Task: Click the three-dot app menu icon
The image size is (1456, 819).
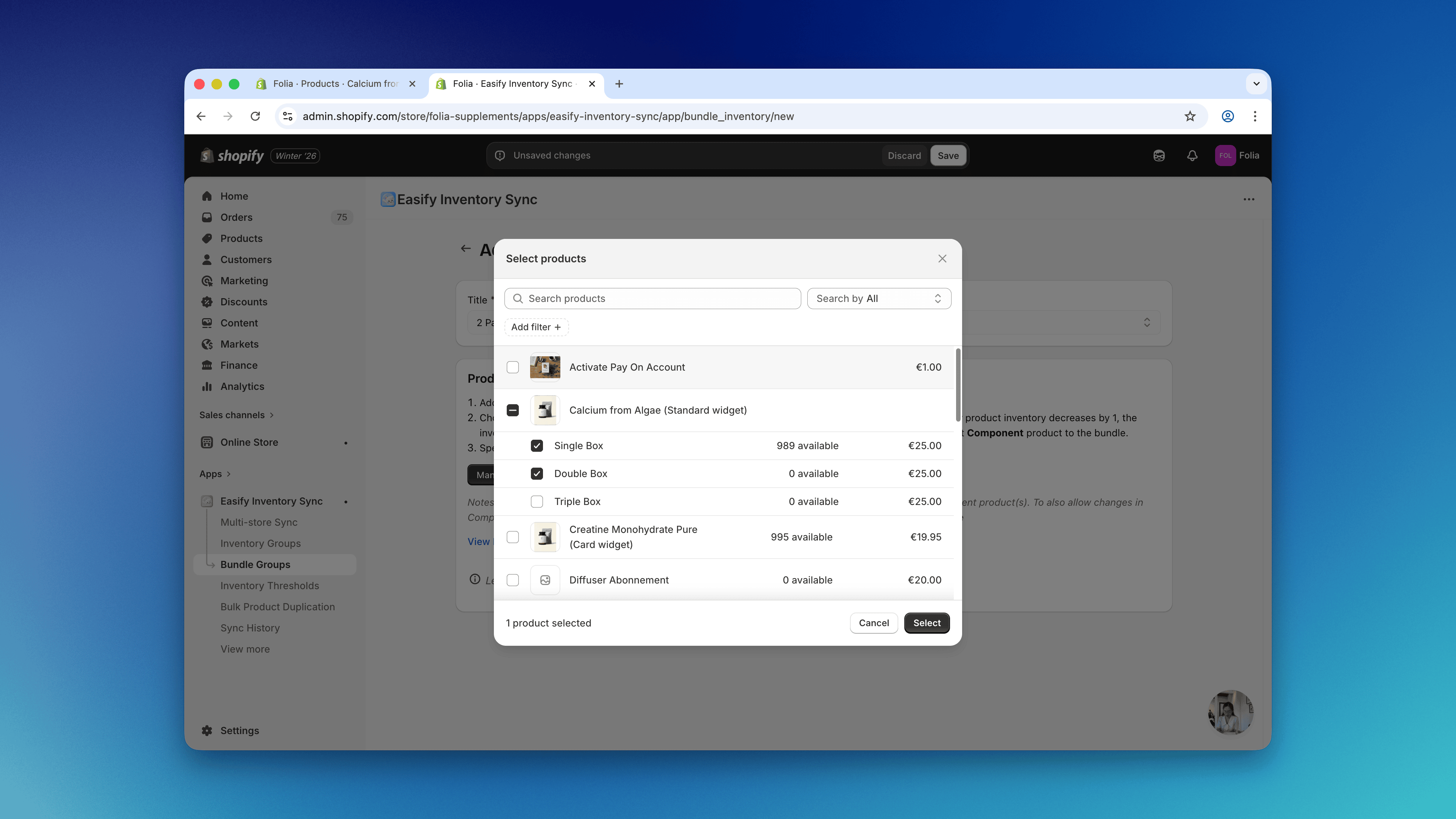Action: point(1249,199)
